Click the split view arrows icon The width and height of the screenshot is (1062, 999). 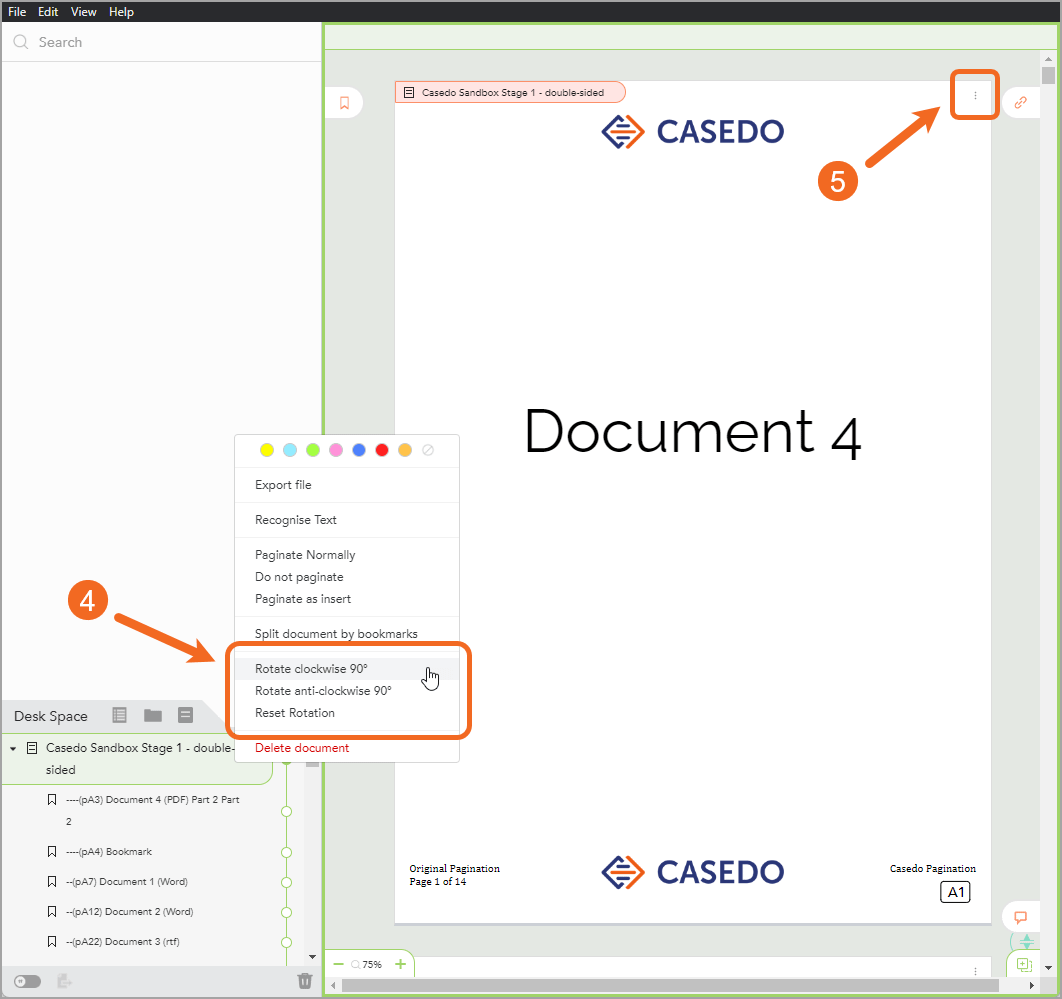tap(1027, 941)
